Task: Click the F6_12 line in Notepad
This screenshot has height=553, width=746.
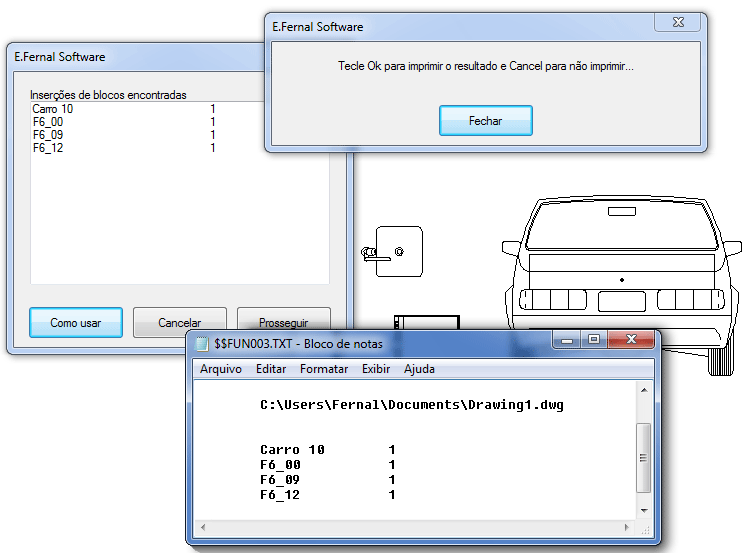Action: pos(328,495)
